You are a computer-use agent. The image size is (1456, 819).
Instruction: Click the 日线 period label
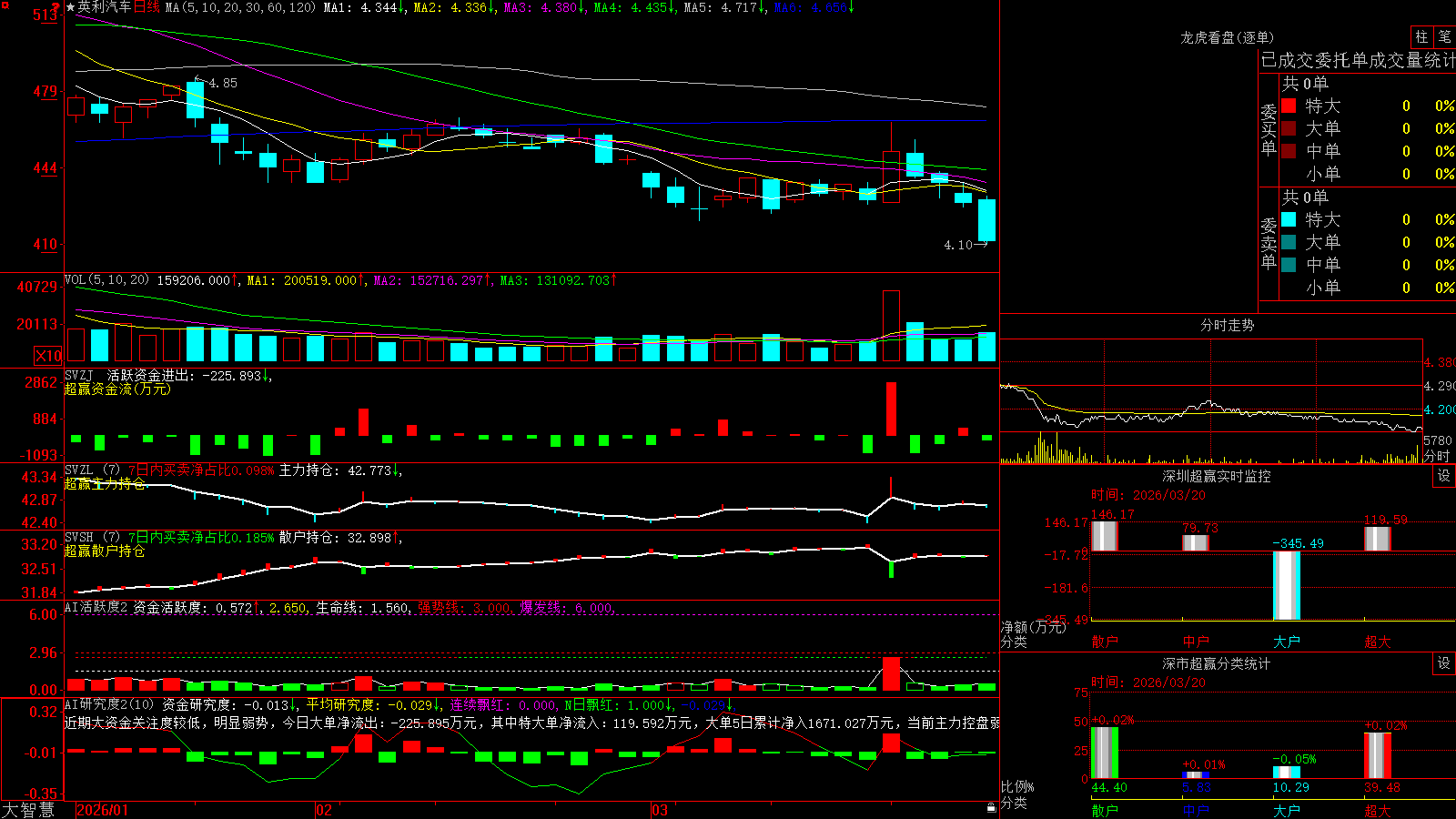click(x=147, y=7)
